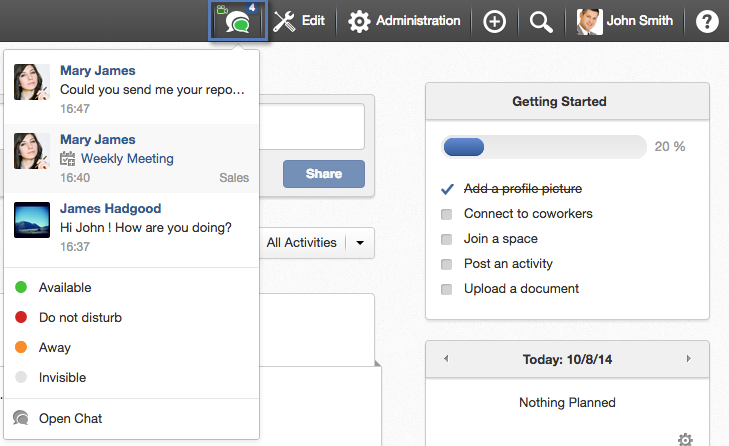Click the Share button
Screen dimensions: 729x446
click(324, 174)
